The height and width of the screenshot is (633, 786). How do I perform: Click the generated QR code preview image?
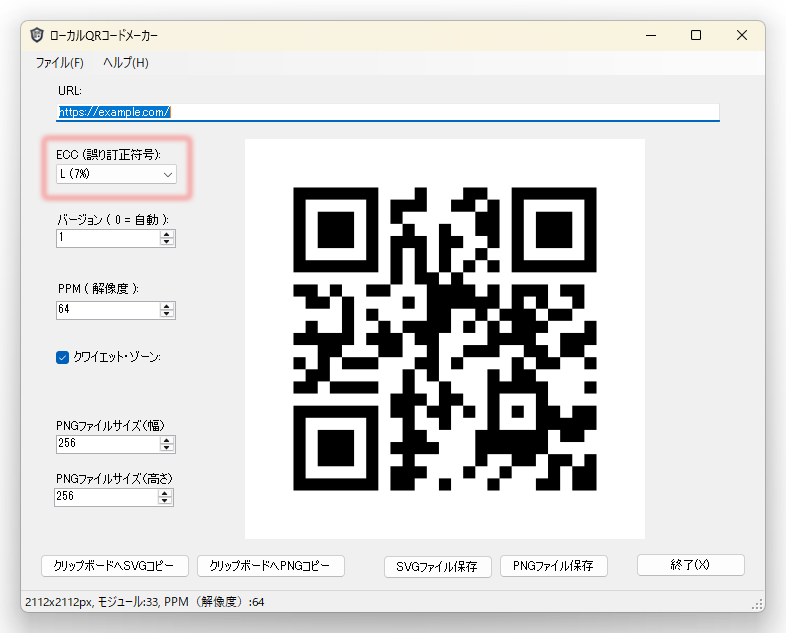(x=445, y=339)
